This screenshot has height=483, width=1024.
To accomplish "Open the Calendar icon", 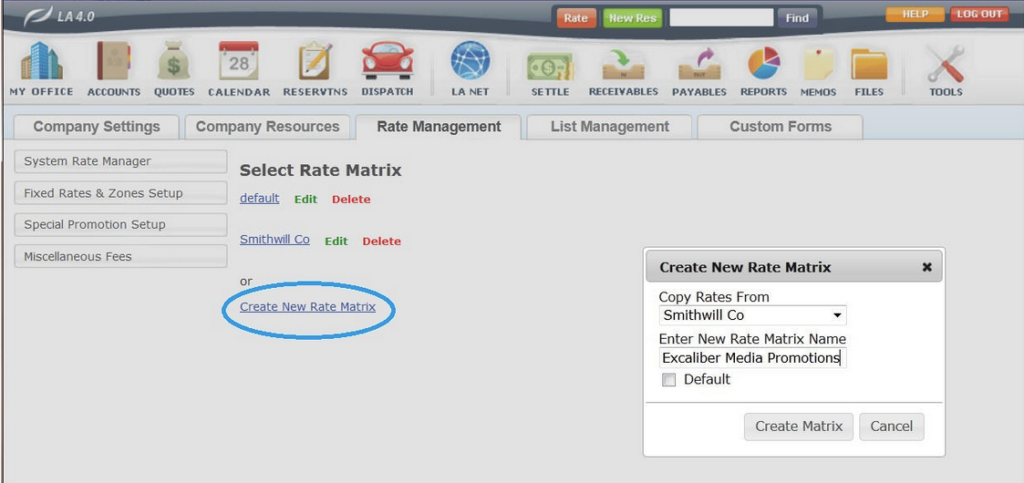I will (239, 63).
